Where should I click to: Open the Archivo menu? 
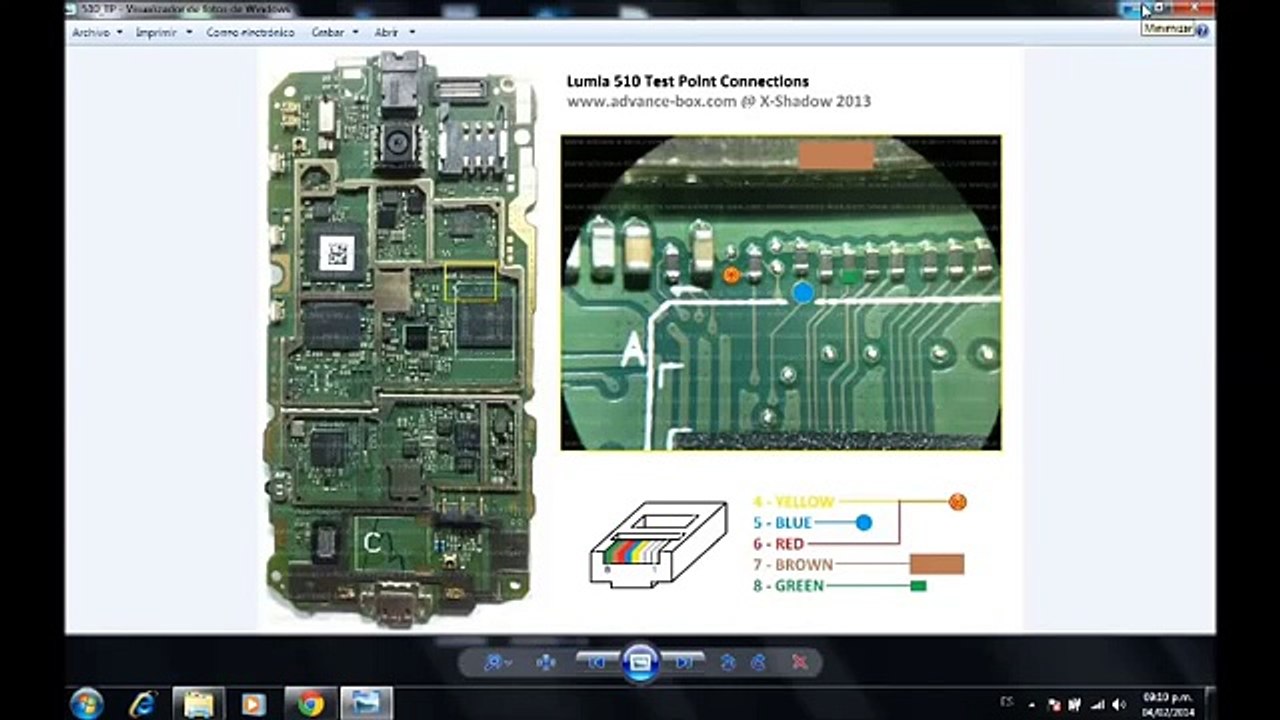(97, 32)
